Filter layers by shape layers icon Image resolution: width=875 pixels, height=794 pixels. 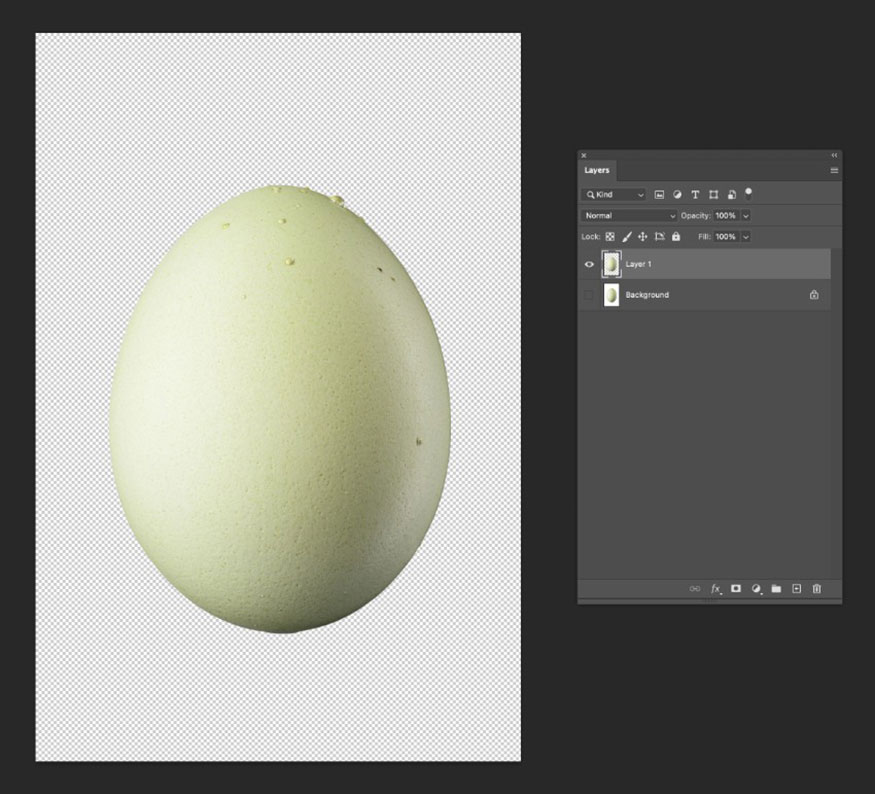[x=713, y=195]
